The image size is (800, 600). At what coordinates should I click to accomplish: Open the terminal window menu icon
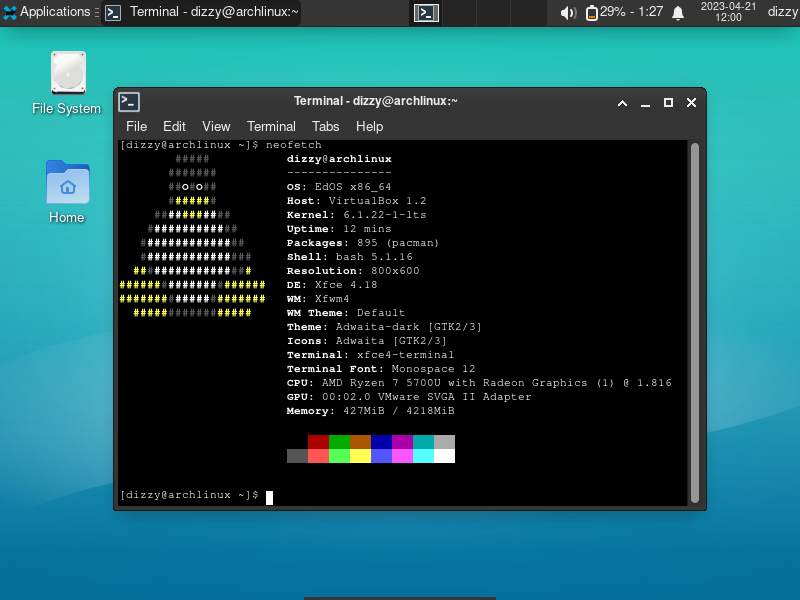pyautogui.click(x=129, y=102)
